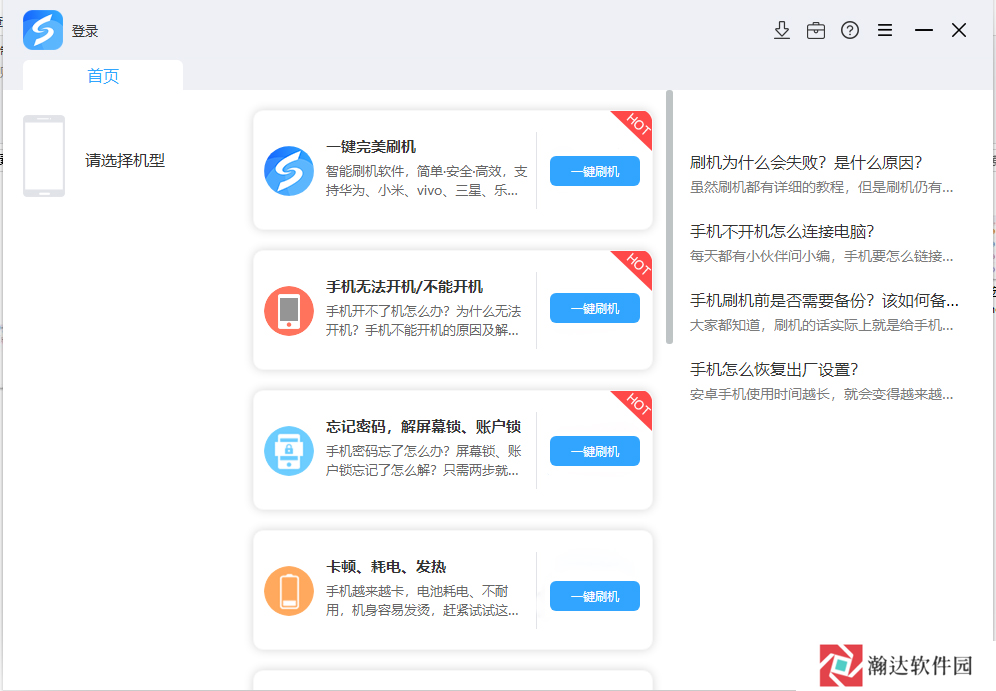Screen dimensions: 996x691
Task: Open article 手机刷机前是否需要备份？
Action: 824,300
